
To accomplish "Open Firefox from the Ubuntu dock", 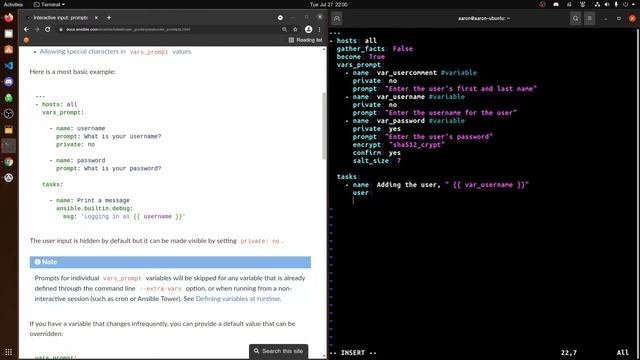I will point(9,18).
